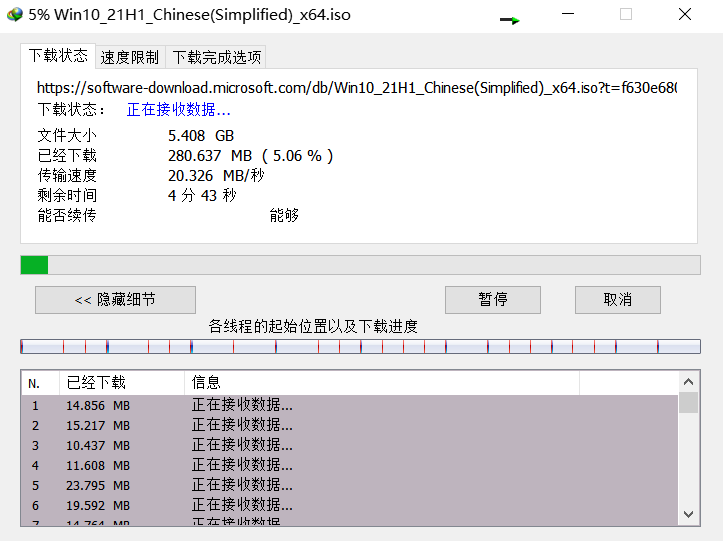Click the 已经下载 column header

coord(122,383)
